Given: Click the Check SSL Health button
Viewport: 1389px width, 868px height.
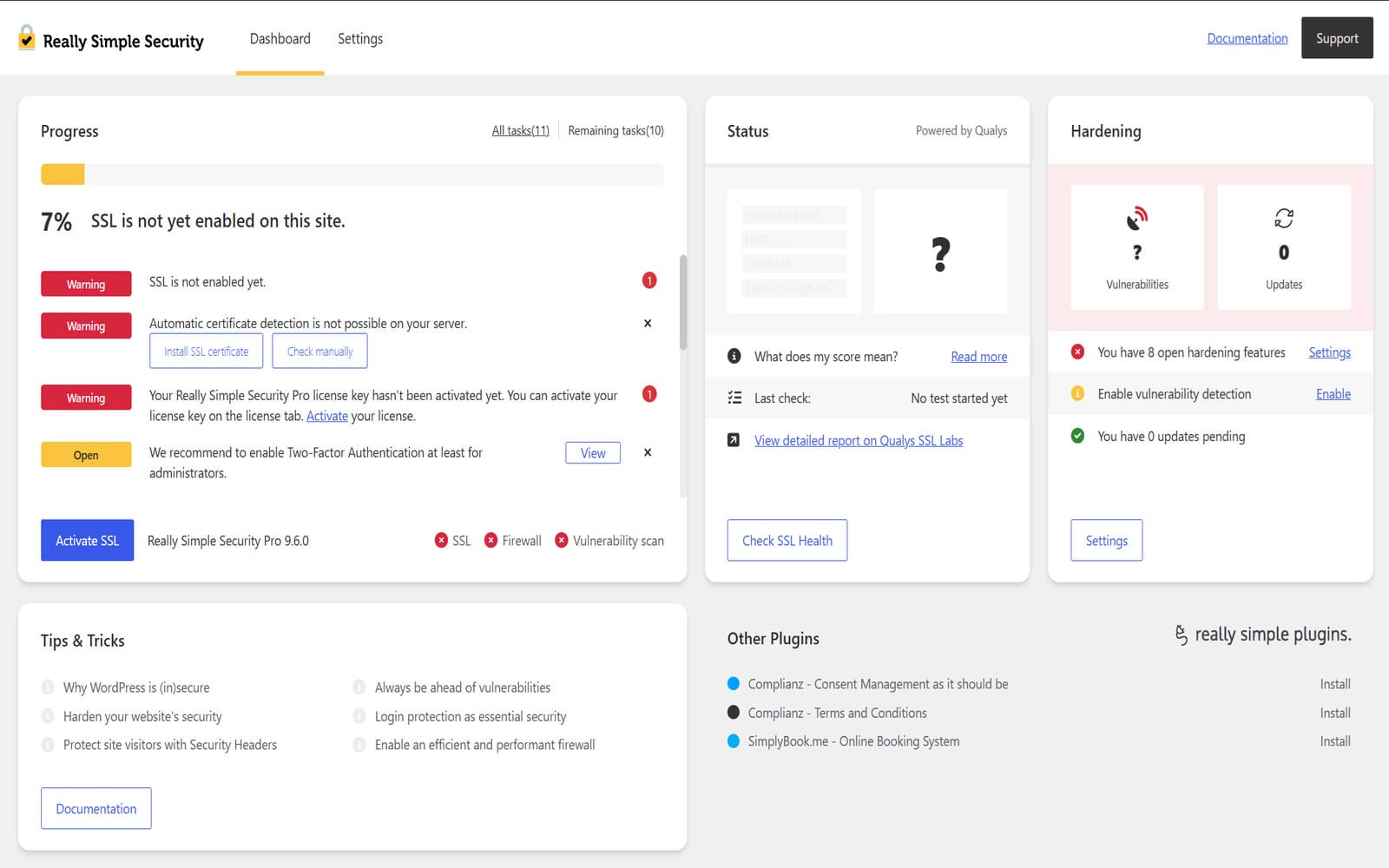Looking at the screenshot, I should 787,540.
